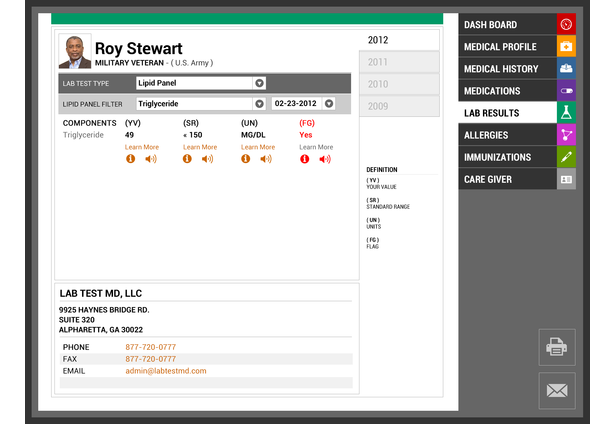
Task: Click the '< 150' standard range value
Action: coord(193,135)
